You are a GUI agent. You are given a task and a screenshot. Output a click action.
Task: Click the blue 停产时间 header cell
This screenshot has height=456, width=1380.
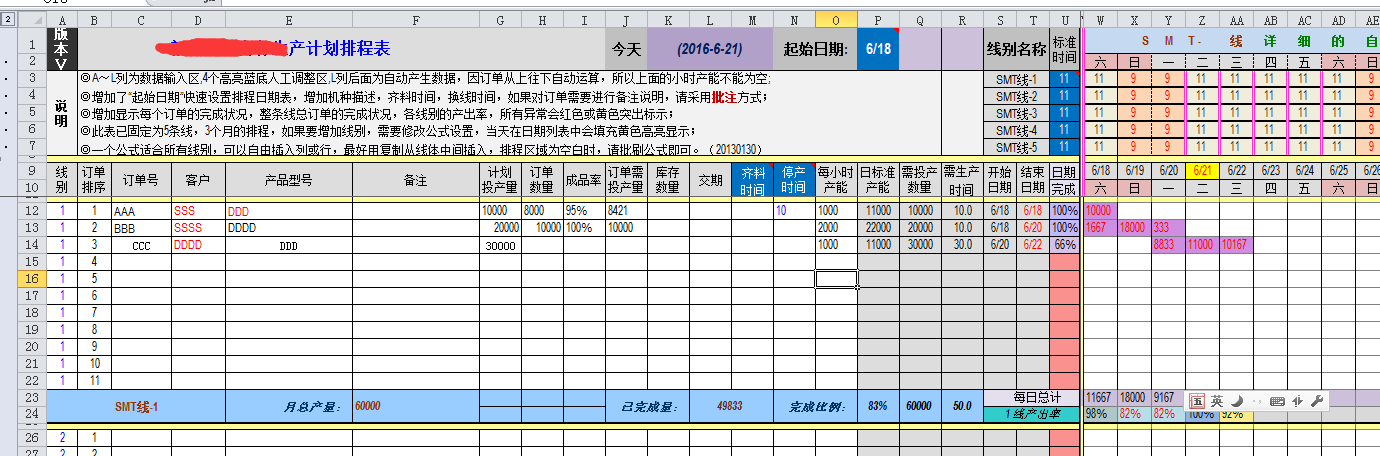(x=793, y=180)
